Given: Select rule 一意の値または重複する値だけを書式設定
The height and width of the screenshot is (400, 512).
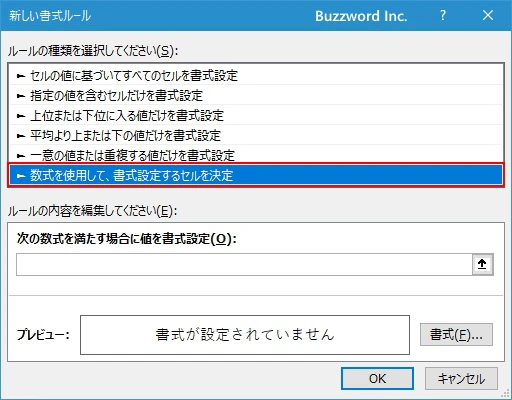Looking at the screenshot, I should pyautogui.click(x=256, y=155).
